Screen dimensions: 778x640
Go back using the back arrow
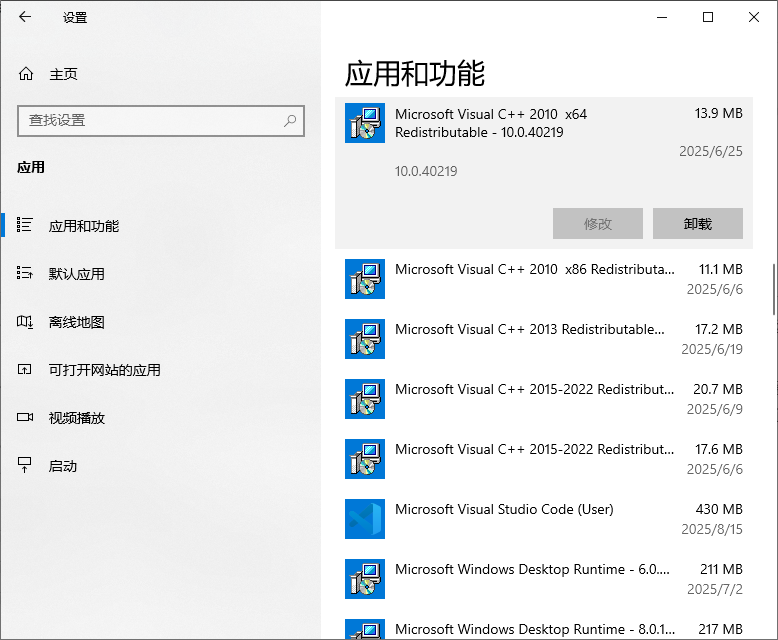25,17
